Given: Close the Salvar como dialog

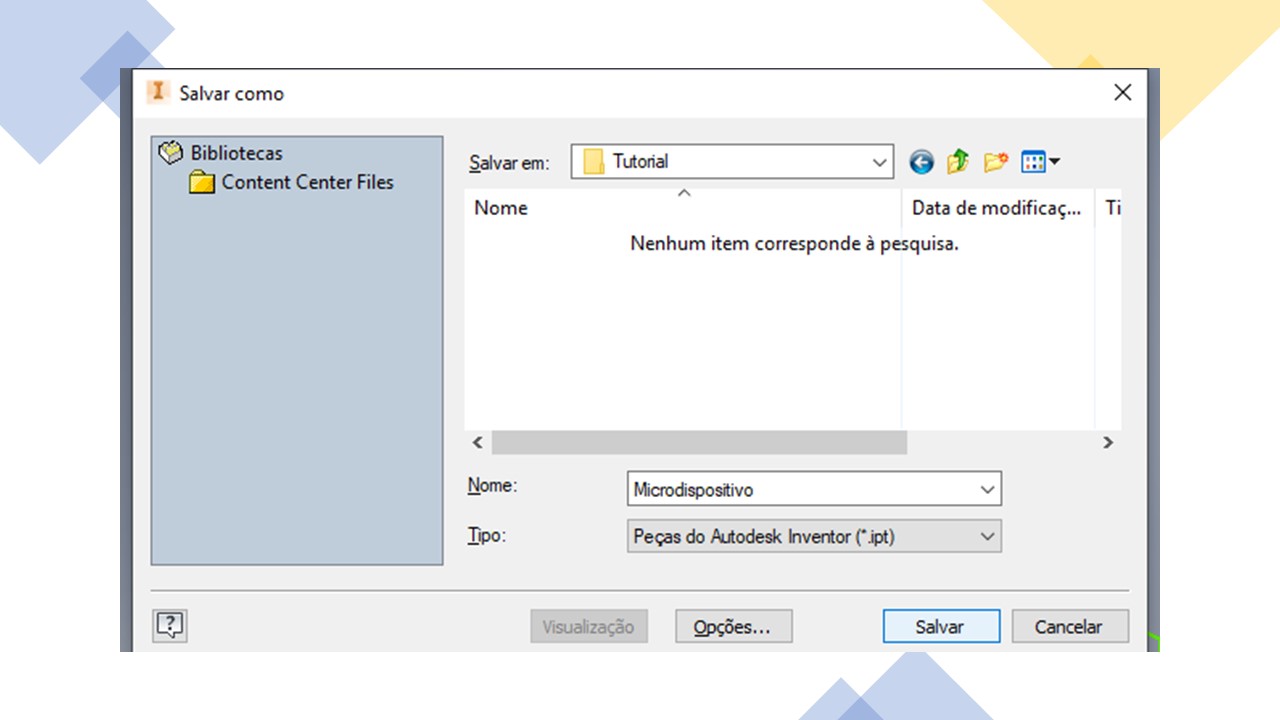Looking at the screenshot, I should [1123, 93].
